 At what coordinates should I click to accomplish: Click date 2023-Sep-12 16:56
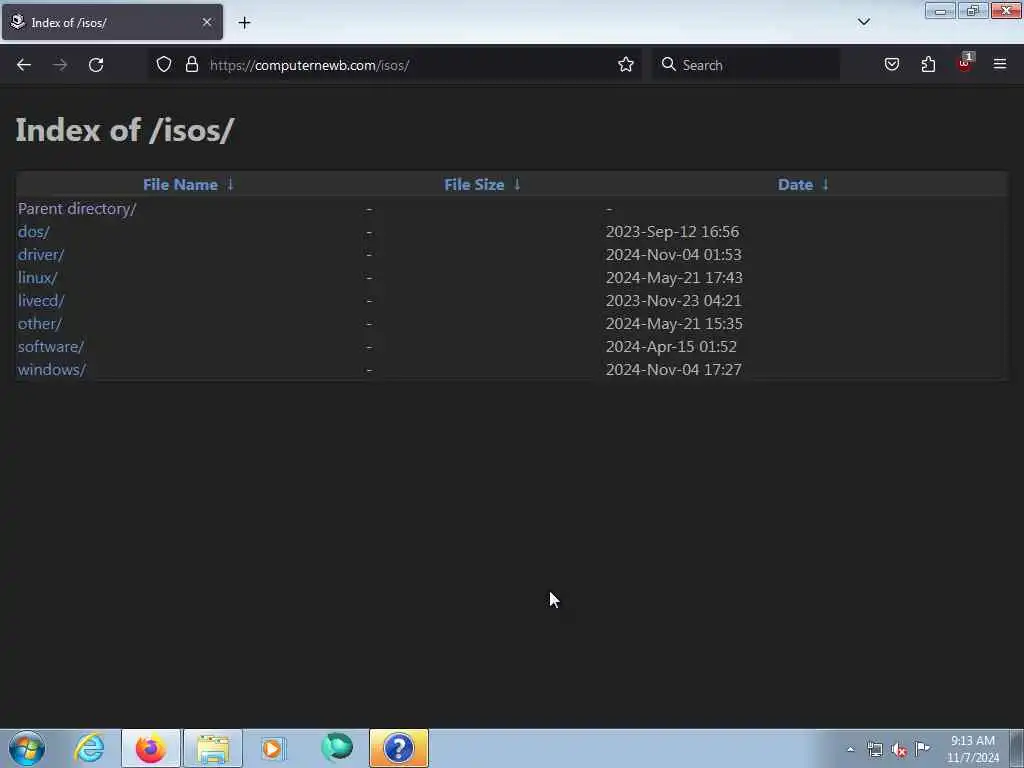[x=672, y=232]
